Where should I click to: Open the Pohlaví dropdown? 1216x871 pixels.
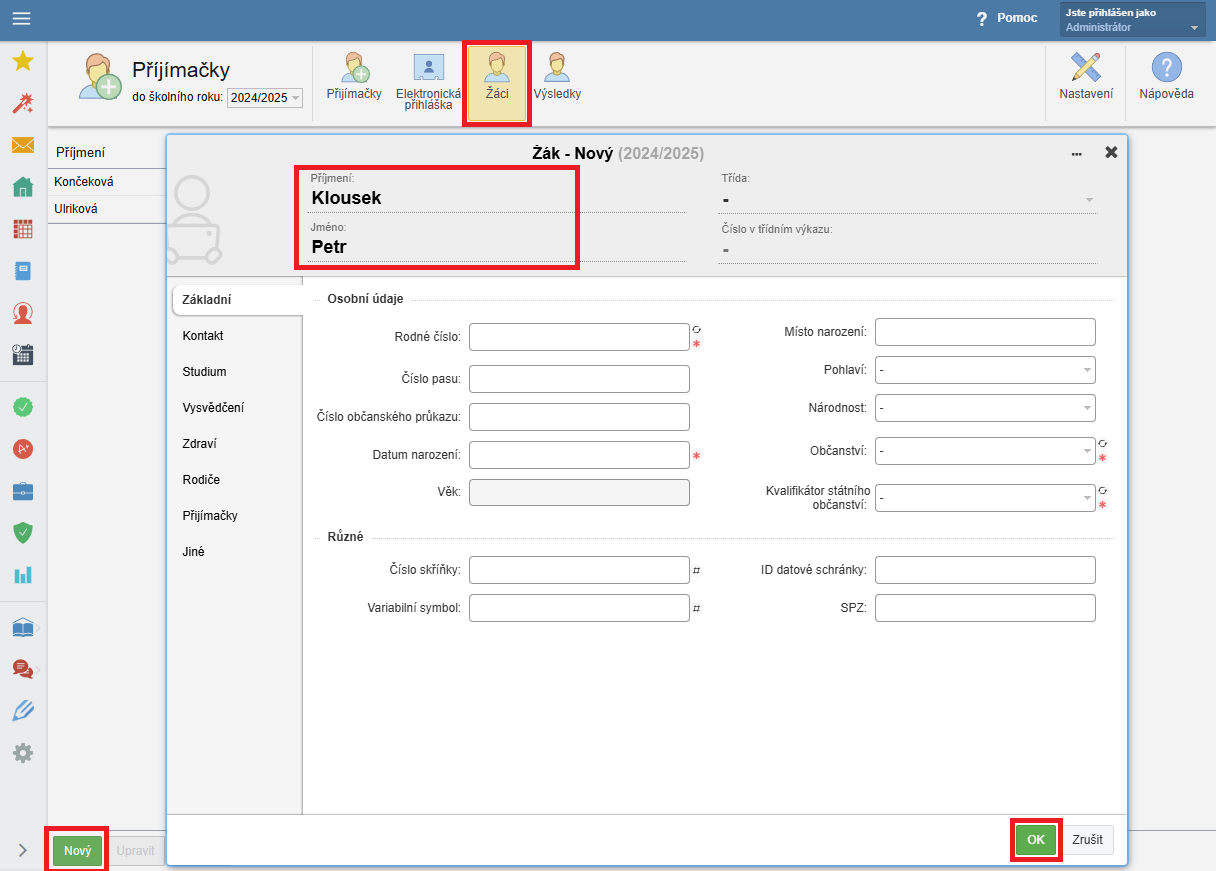[985, 370]
